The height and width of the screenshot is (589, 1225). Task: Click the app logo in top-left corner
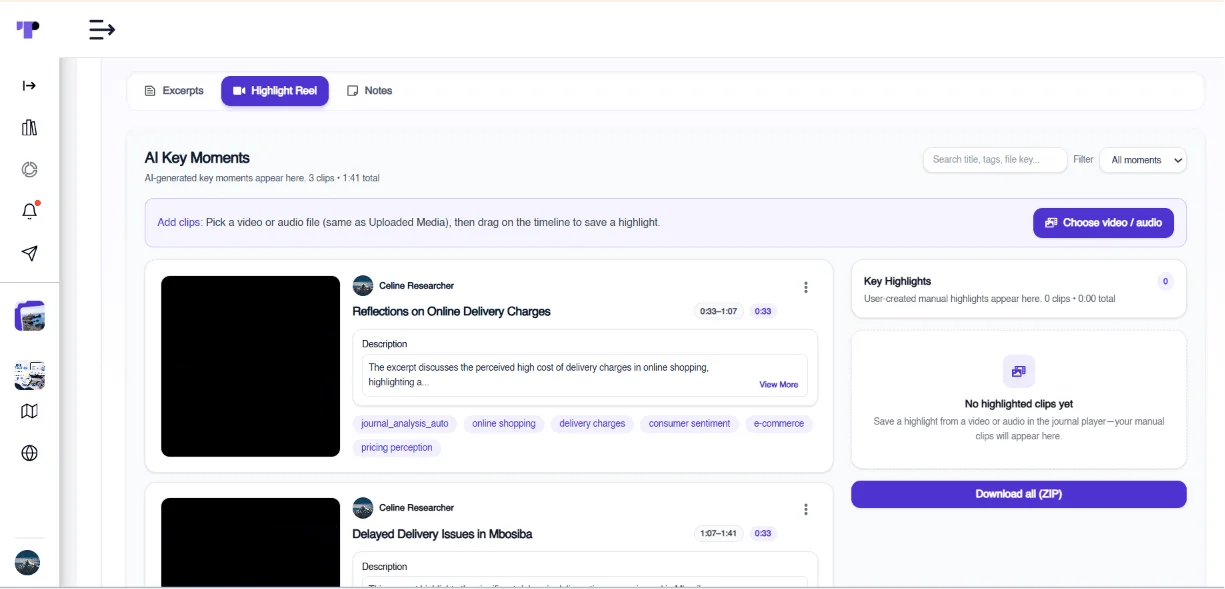[28, 29]
